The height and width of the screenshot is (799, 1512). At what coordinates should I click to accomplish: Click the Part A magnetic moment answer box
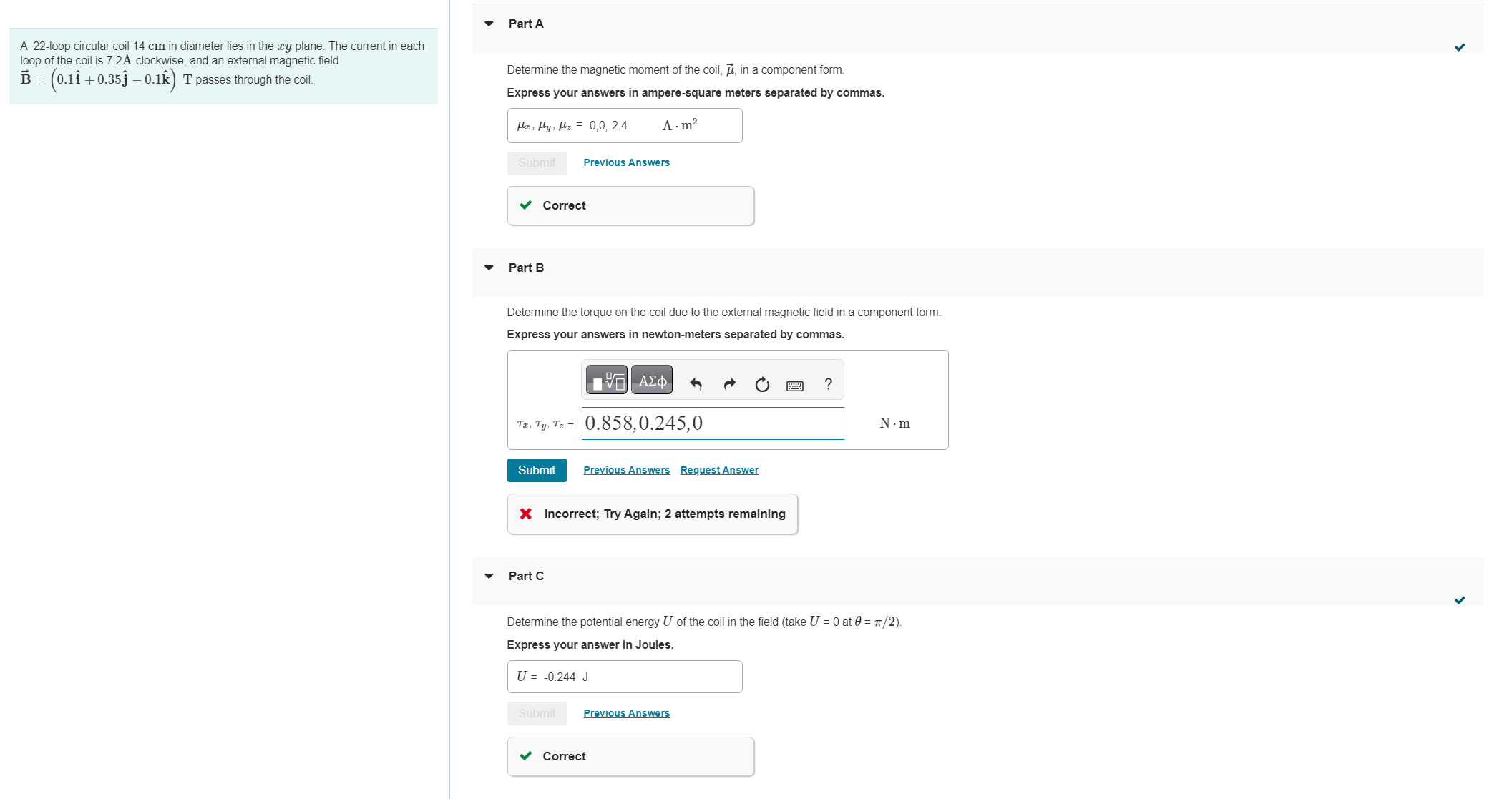pyautogui.click(x=624, y=126)
